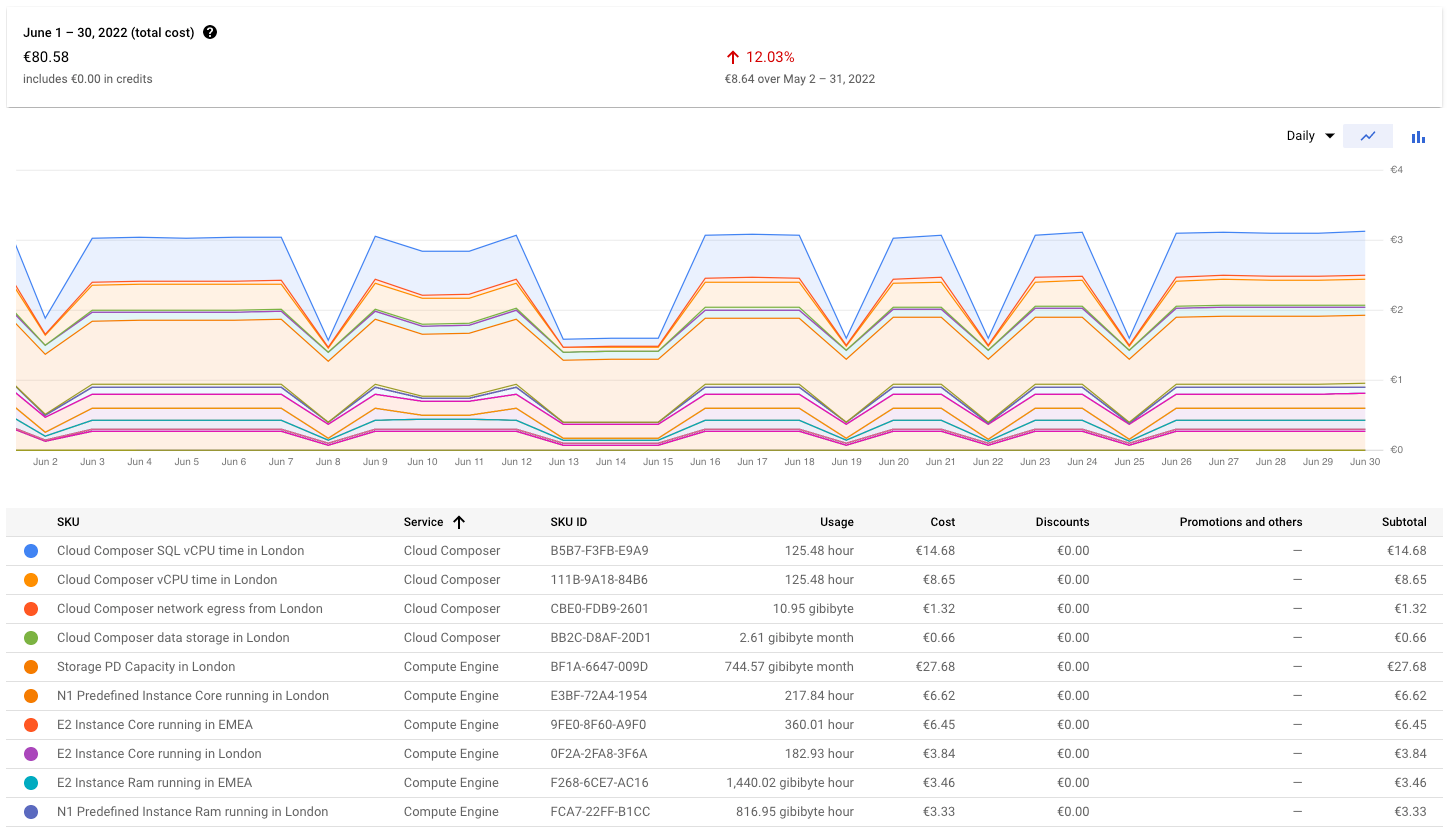Select the green dot for Cloud Composer data storage

click(x=29, y=637)
